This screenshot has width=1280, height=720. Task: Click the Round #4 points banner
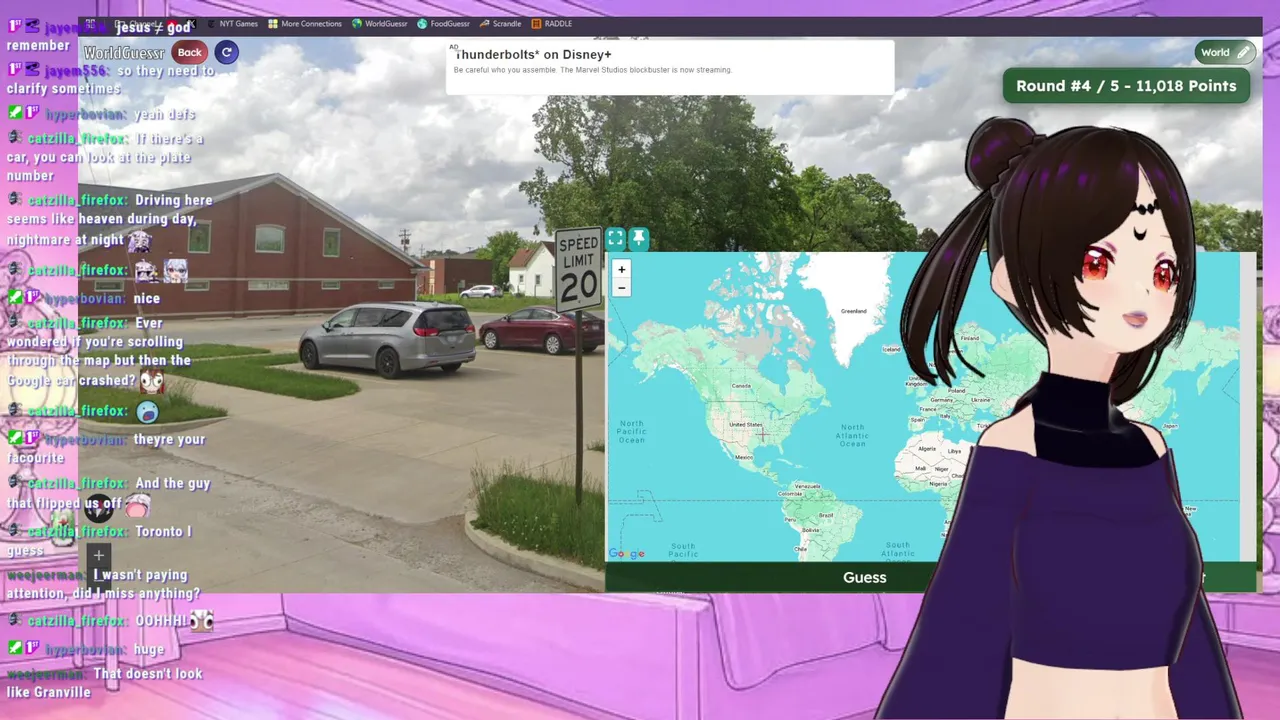[1126, 86]
